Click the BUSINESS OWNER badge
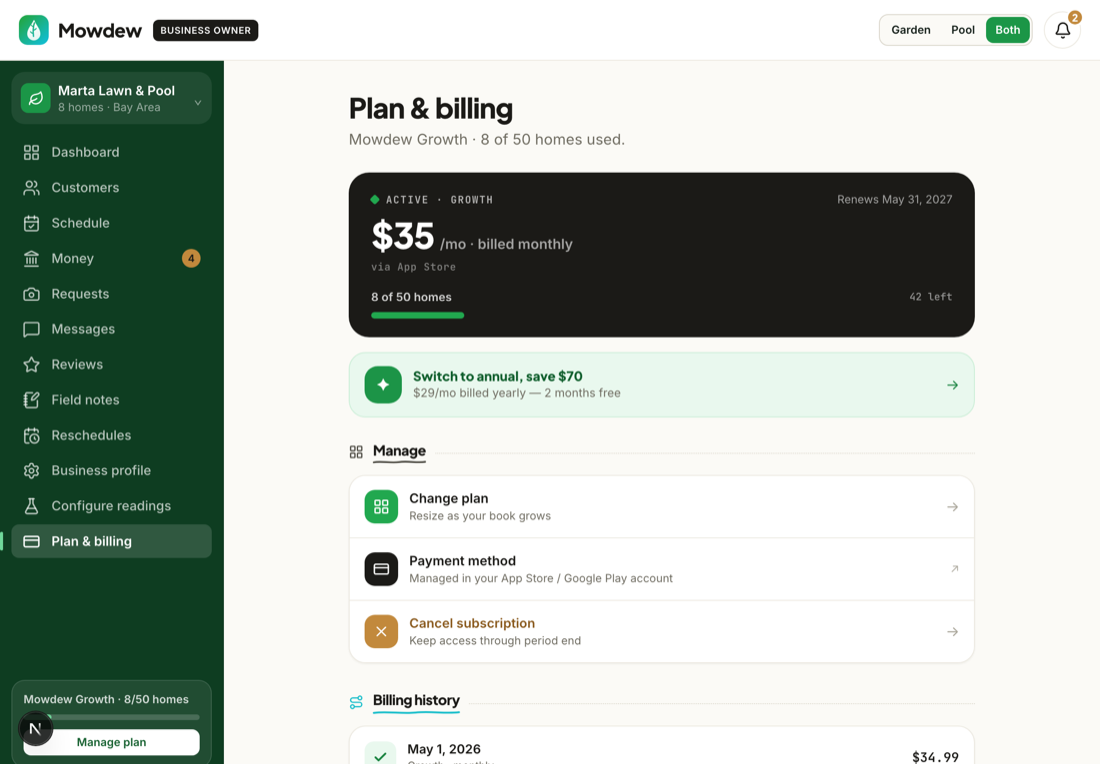 click(206, 30)
